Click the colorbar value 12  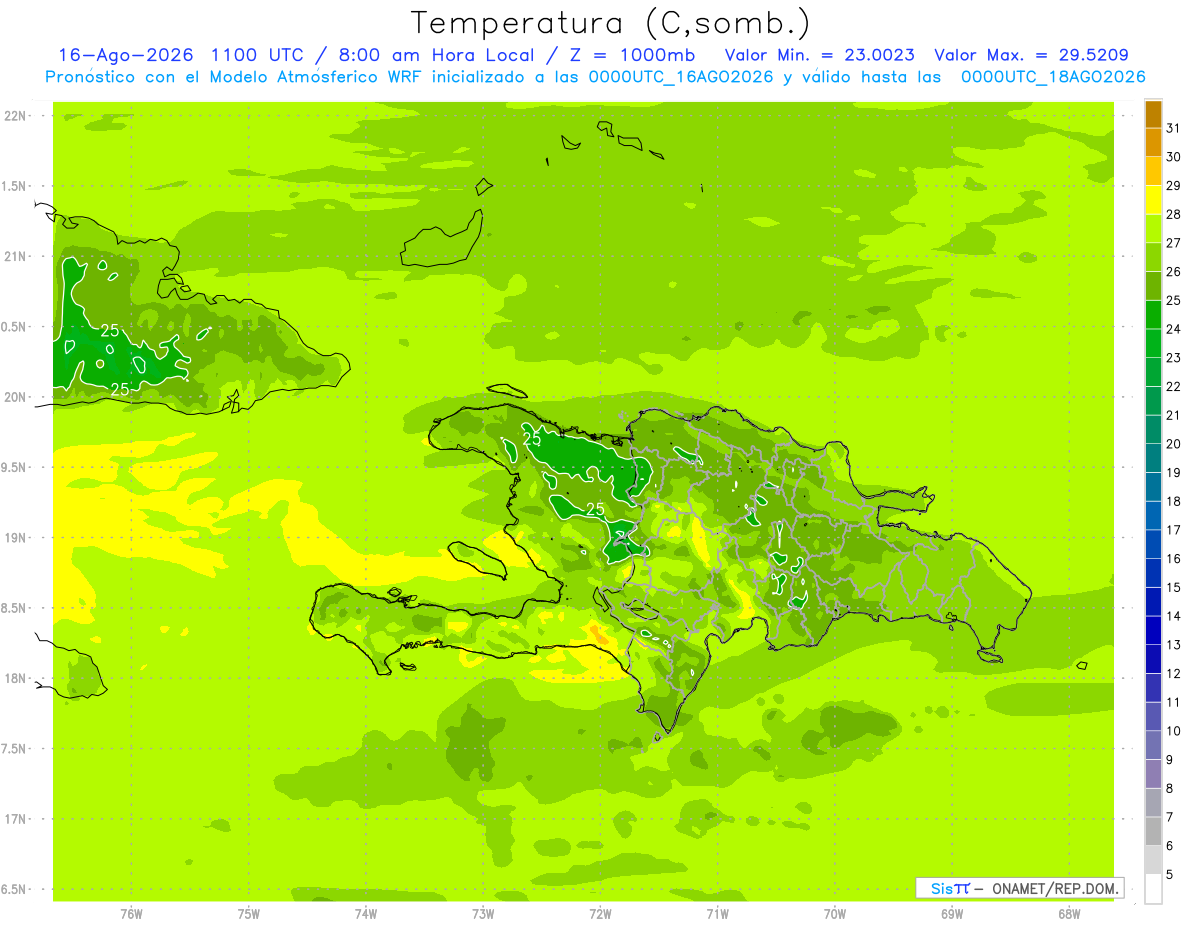[1173, 674]
